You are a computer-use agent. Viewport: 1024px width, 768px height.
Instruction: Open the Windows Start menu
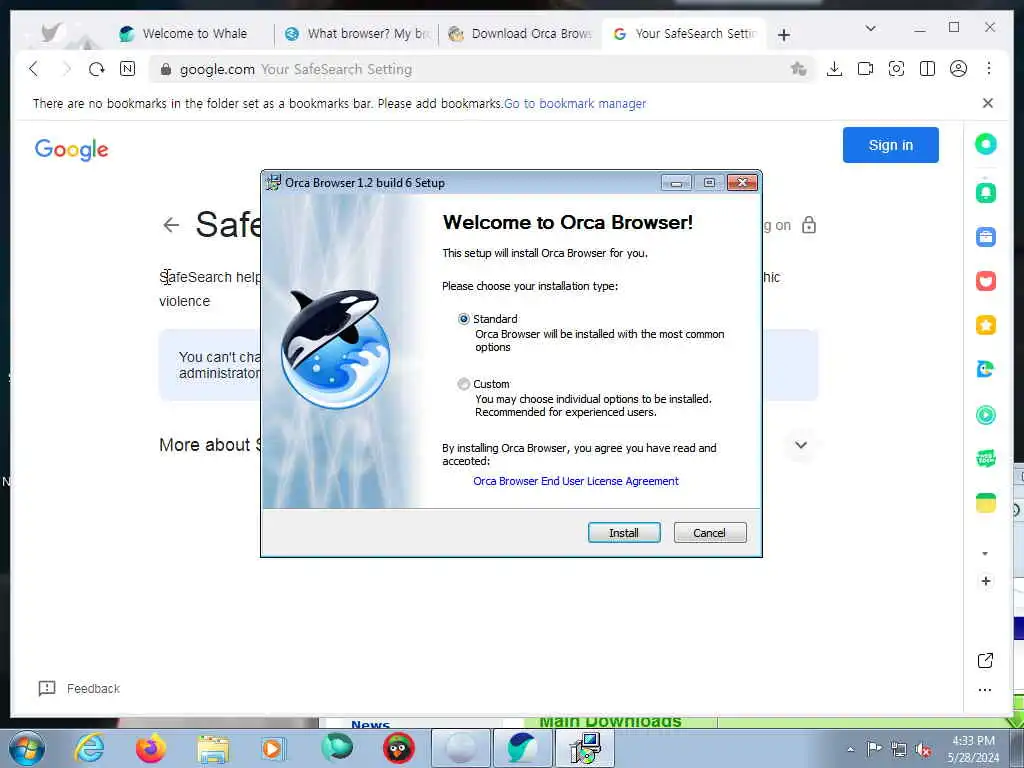point(27,748)
